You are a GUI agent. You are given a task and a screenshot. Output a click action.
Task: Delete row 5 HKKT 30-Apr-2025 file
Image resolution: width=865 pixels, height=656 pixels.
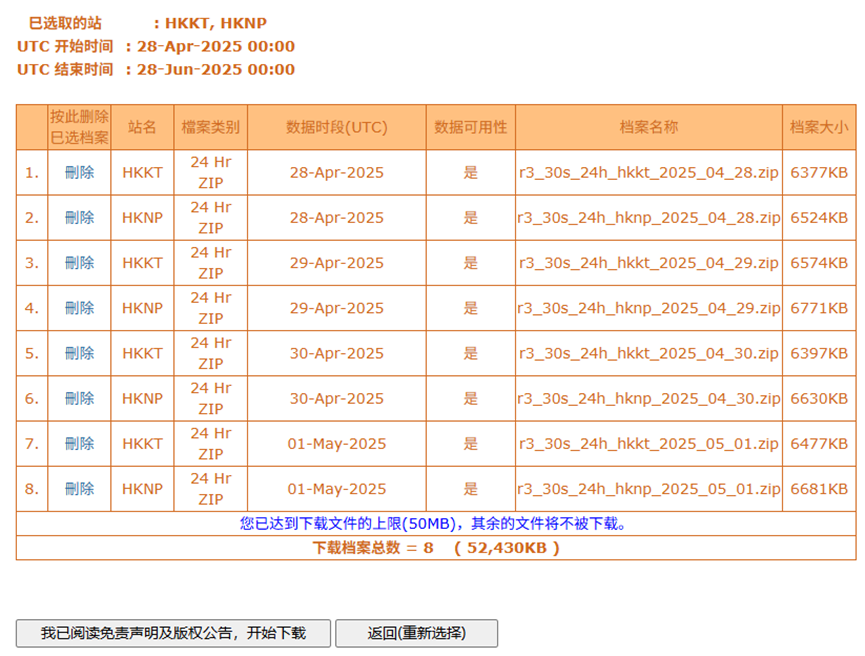(80, 353)
